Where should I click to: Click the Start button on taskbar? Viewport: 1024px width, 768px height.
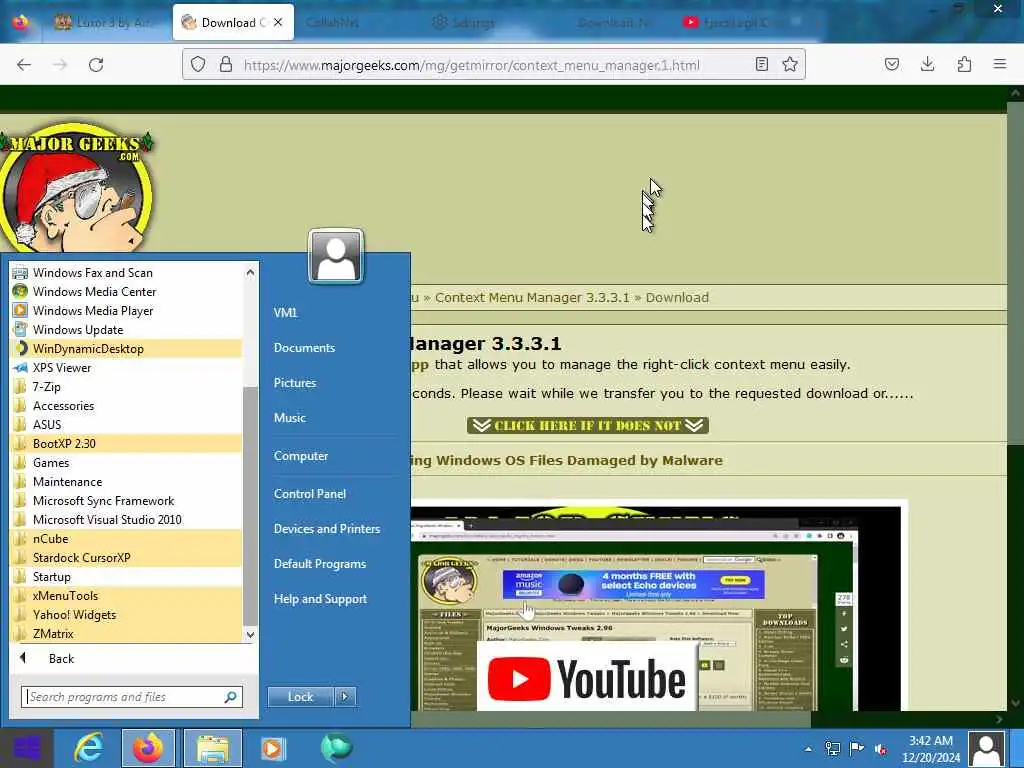(26, 748)
